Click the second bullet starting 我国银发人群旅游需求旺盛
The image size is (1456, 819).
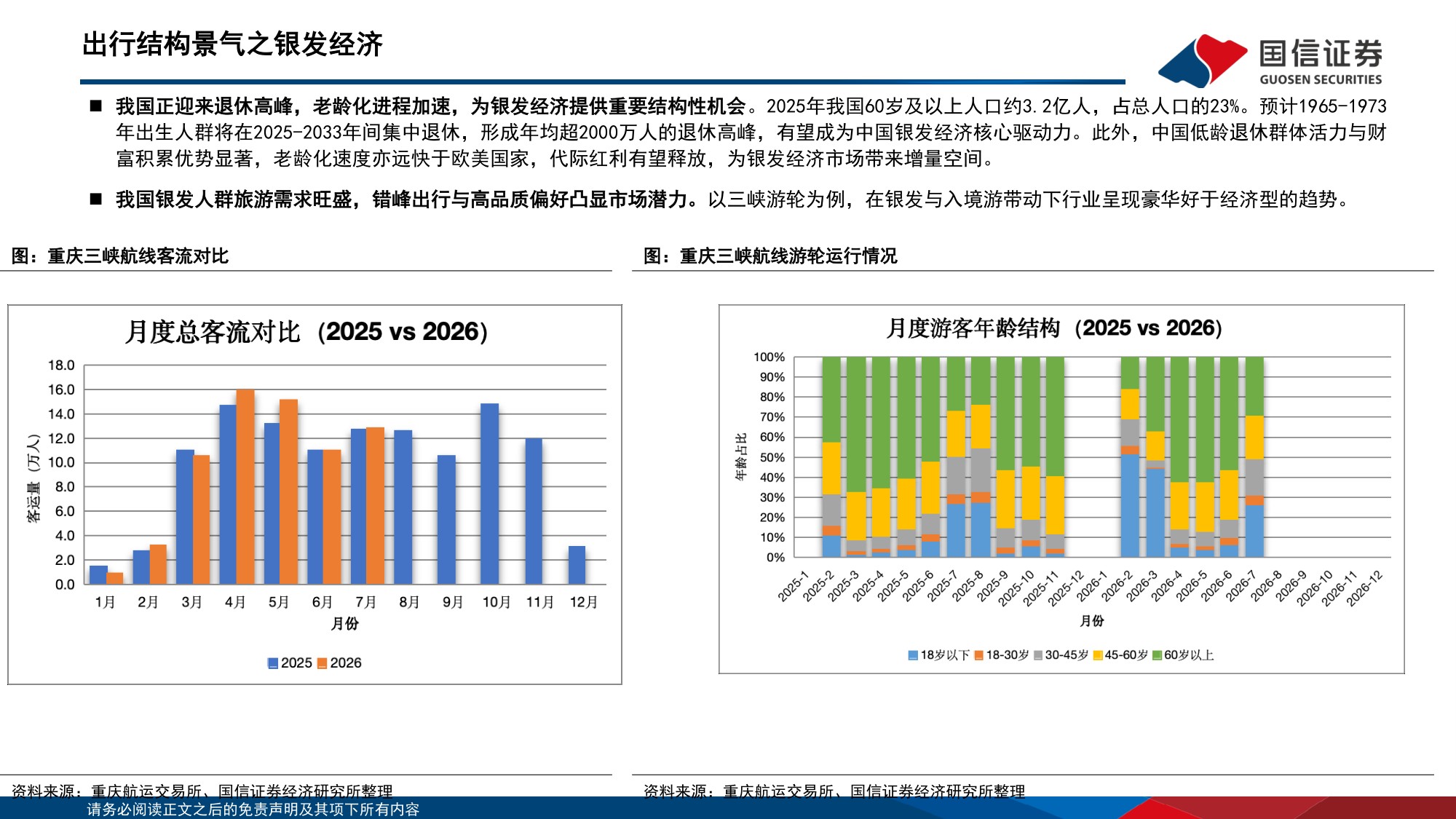(x=734, y=199)
